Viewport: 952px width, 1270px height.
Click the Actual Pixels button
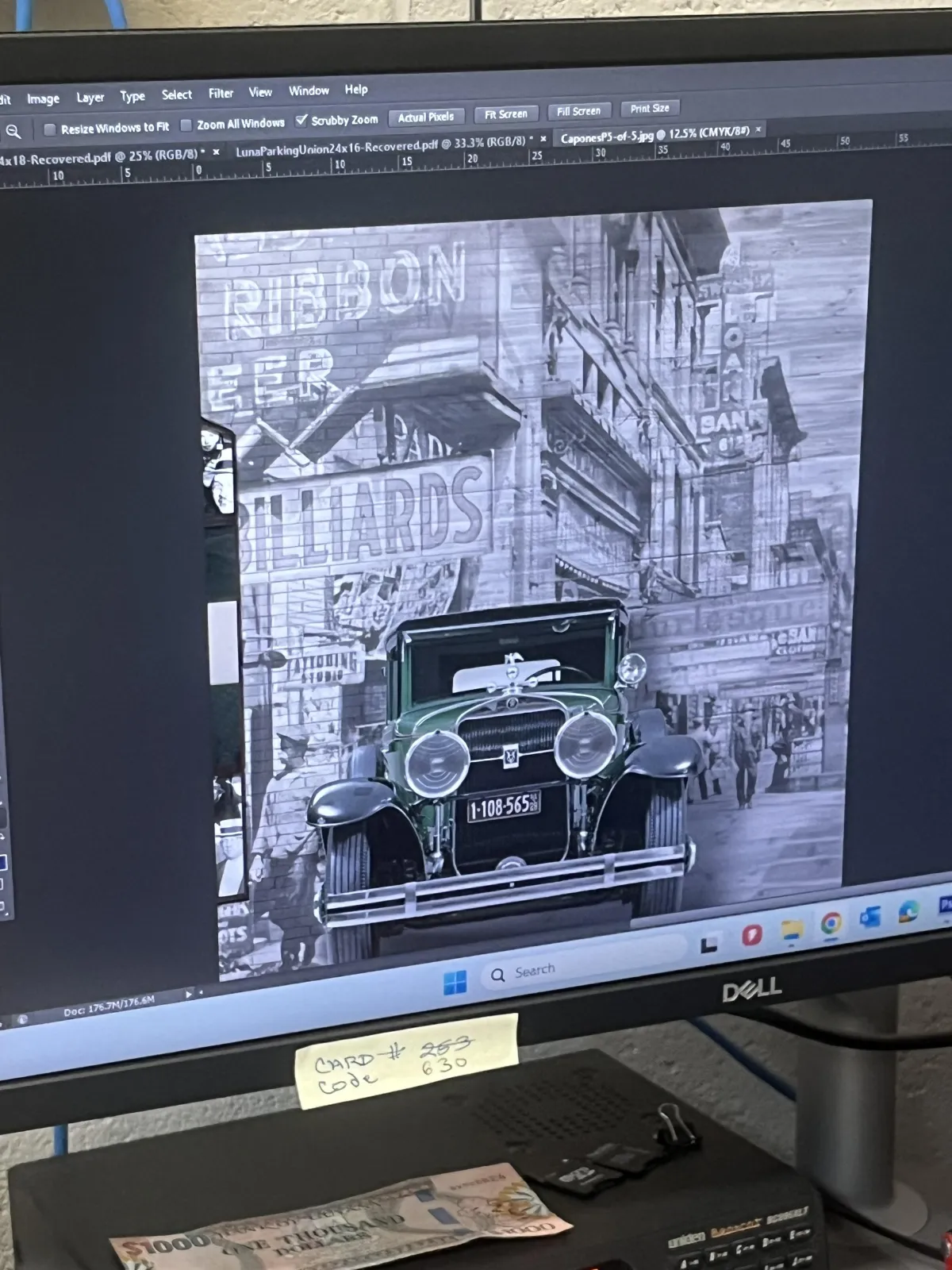[426, 117]
